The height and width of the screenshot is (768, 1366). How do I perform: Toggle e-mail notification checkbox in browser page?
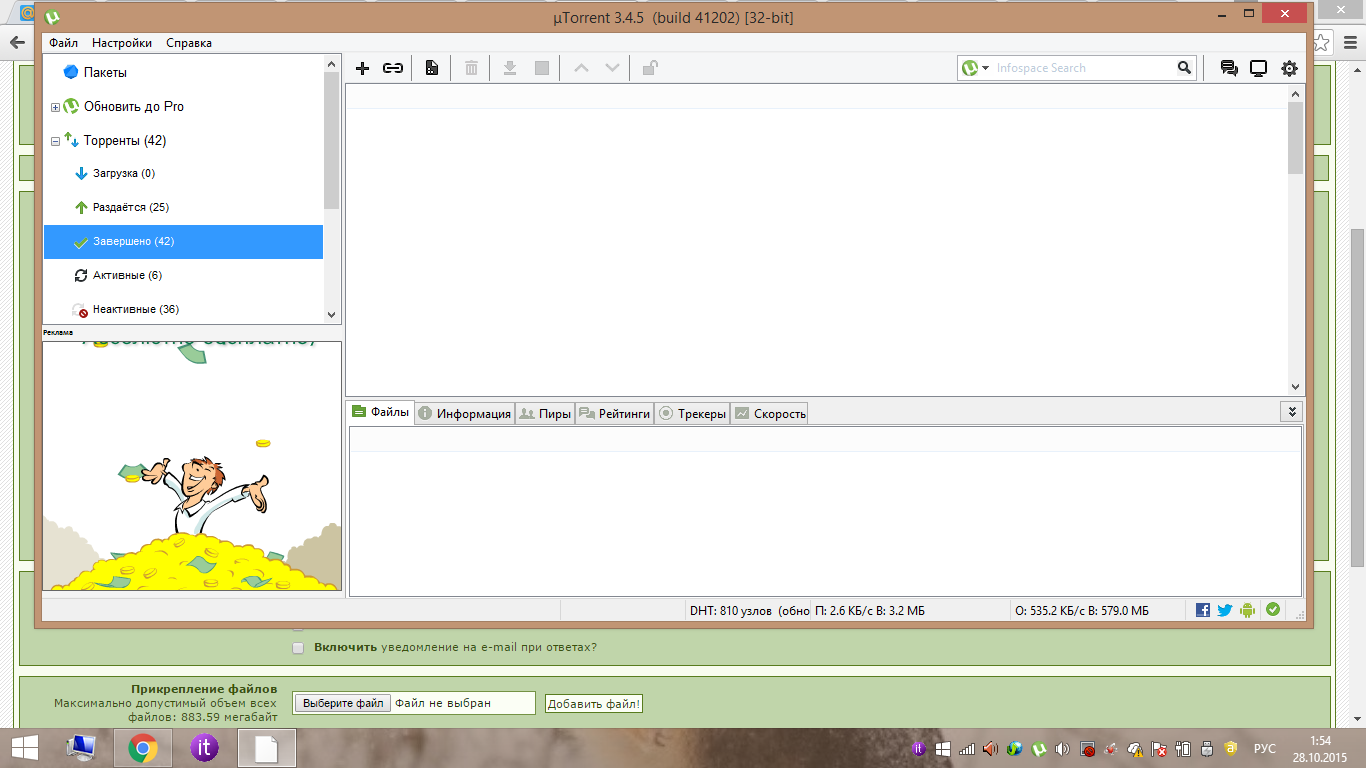(298, 648)
